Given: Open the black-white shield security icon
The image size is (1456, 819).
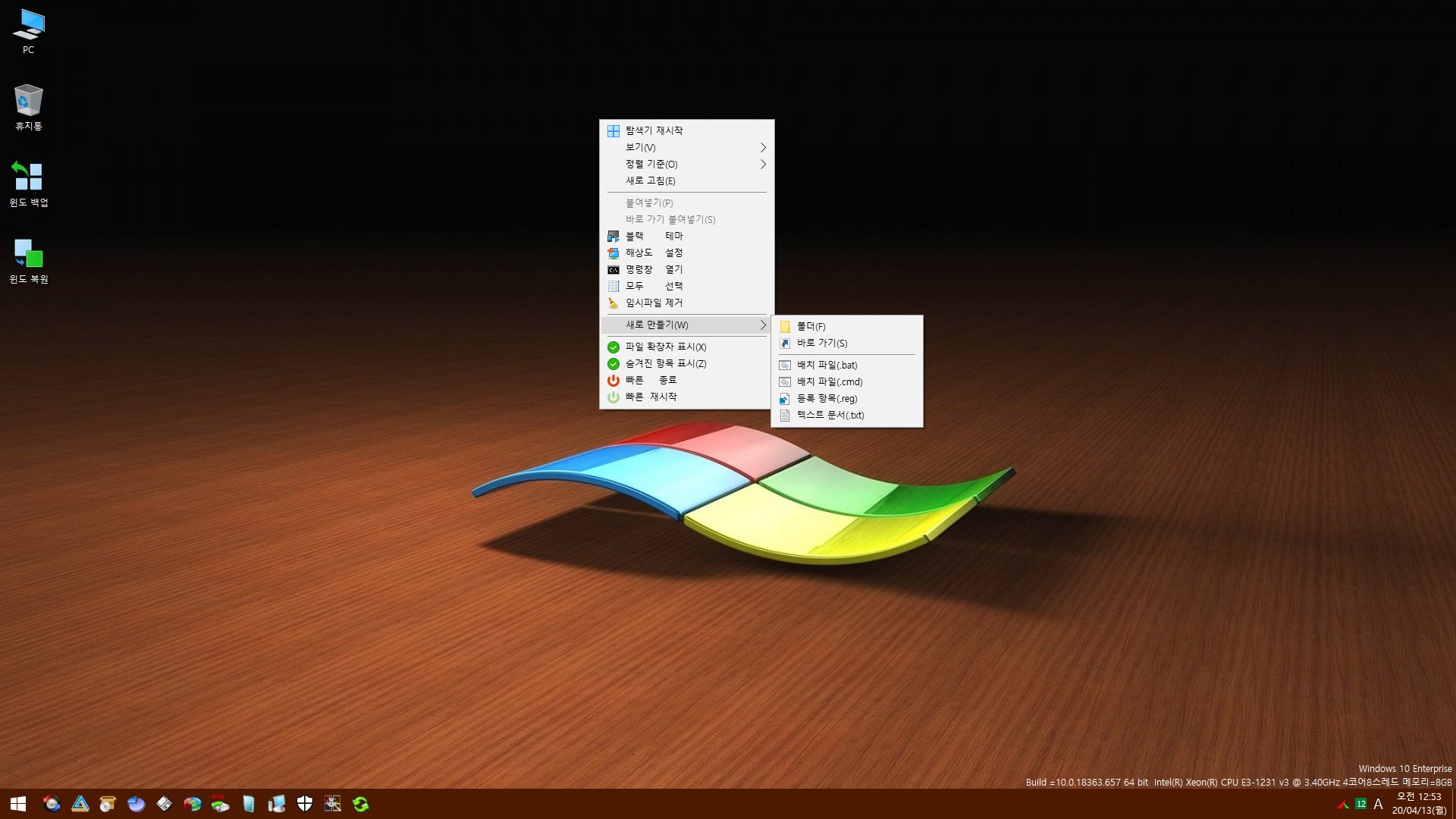Looking at the screenshot, I should point(304,804).
